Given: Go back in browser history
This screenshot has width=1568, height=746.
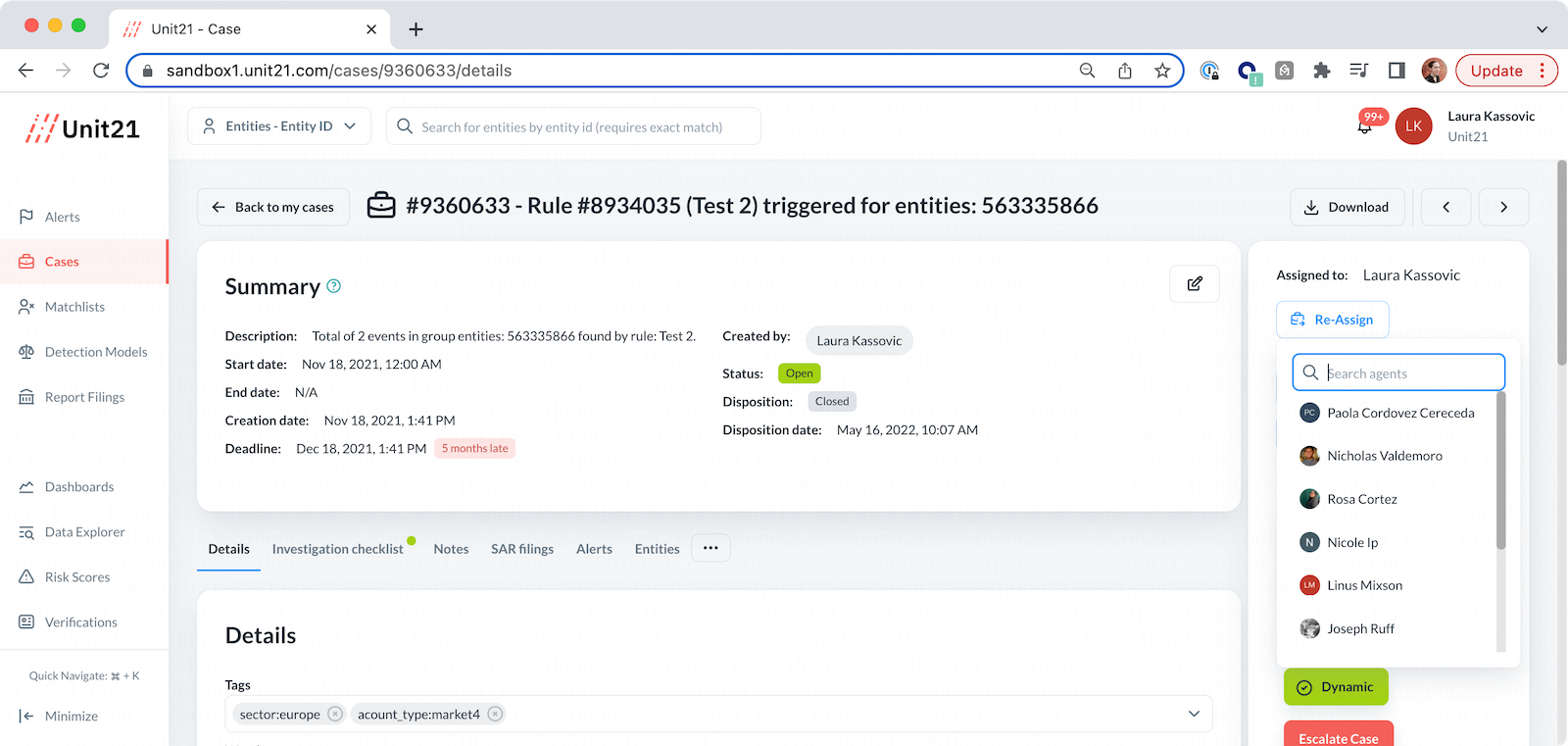Looking at the screenshot, I should tap(25, 71).
